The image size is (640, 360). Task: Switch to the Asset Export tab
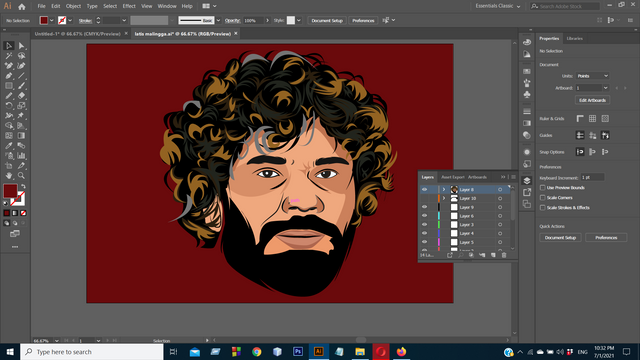pos(453,177)
